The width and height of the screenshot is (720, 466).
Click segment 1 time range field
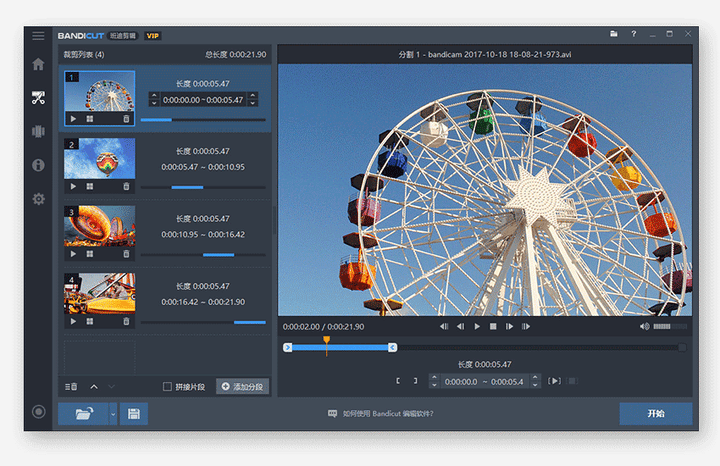point(203,100)
